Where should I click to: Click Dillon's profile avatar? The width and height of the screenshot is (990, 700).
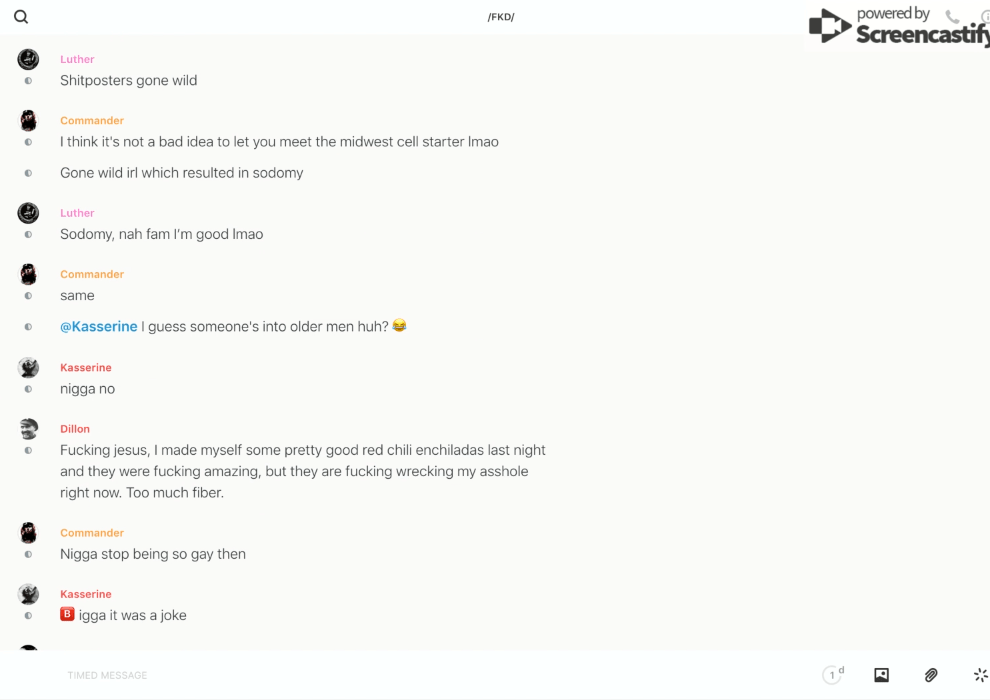click(28, 429)
